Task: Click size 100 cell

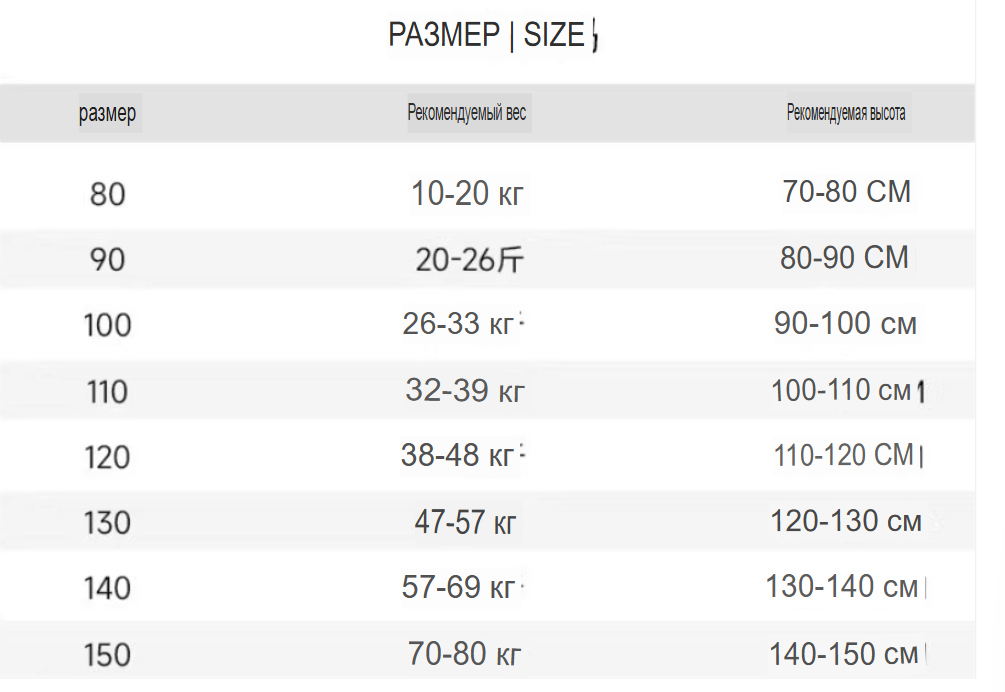Action: 108,325
